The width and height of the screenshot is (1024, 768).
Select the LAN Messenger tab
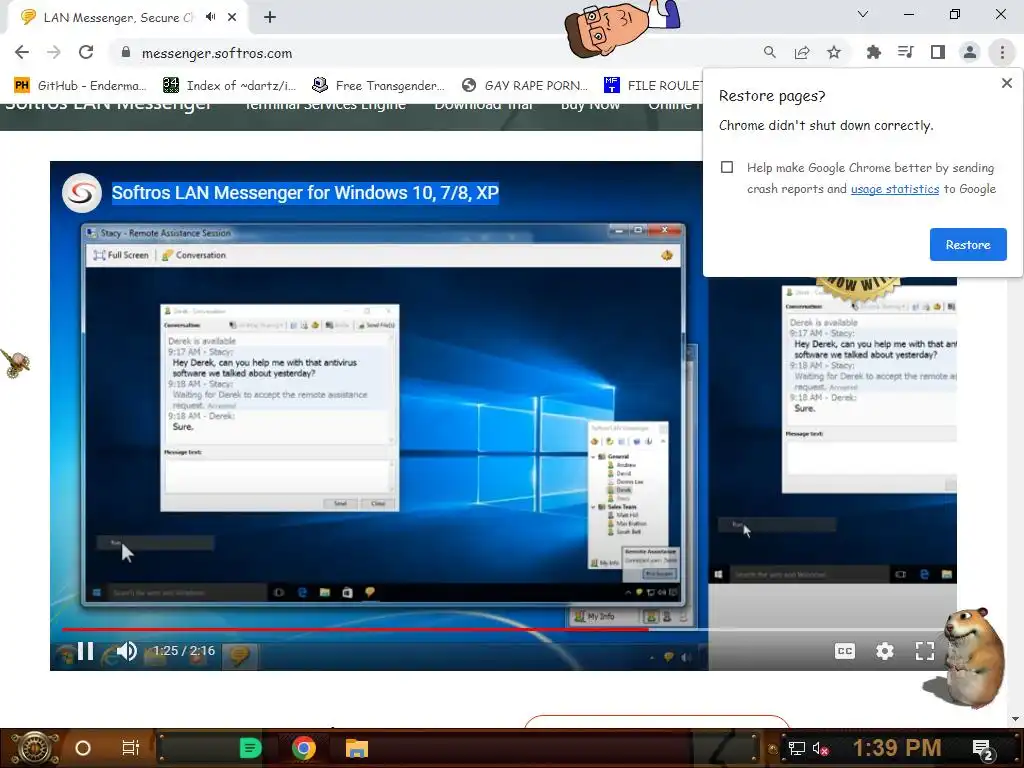pos(118,18)
